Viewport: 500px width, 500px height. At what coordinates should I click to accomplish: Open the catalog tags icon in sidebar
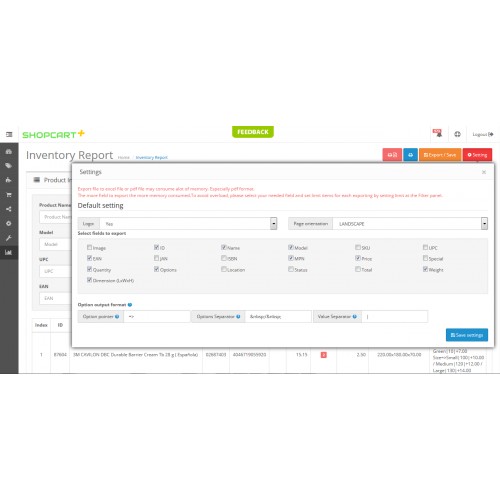coord(9,166)
